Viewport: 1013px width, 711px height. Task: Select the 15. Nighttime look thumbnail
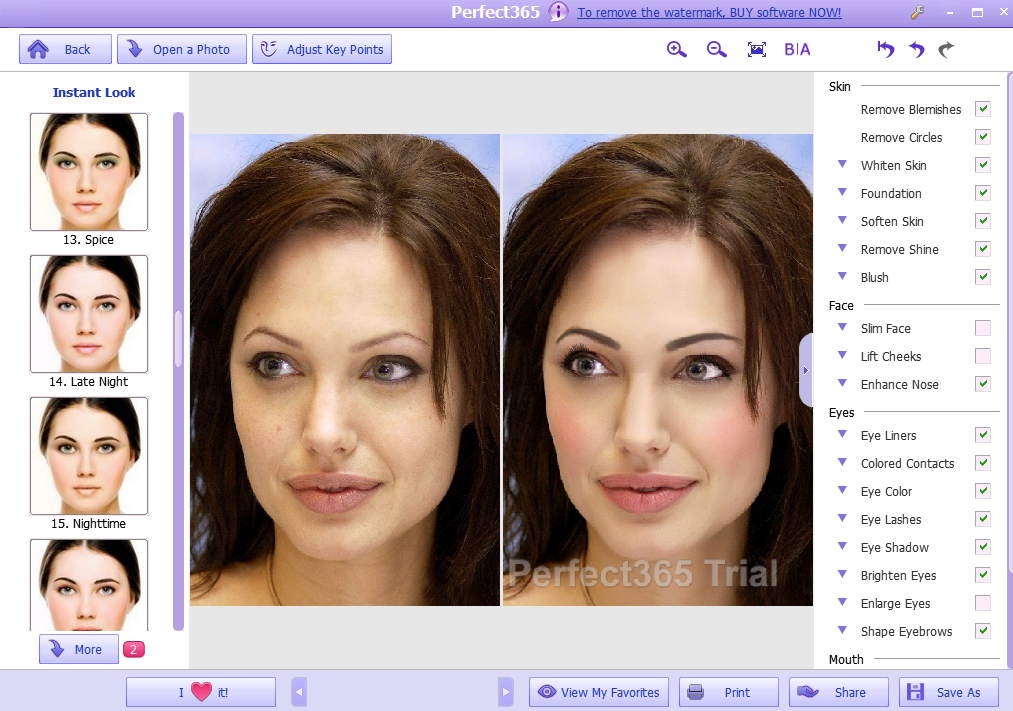point(89,456)
